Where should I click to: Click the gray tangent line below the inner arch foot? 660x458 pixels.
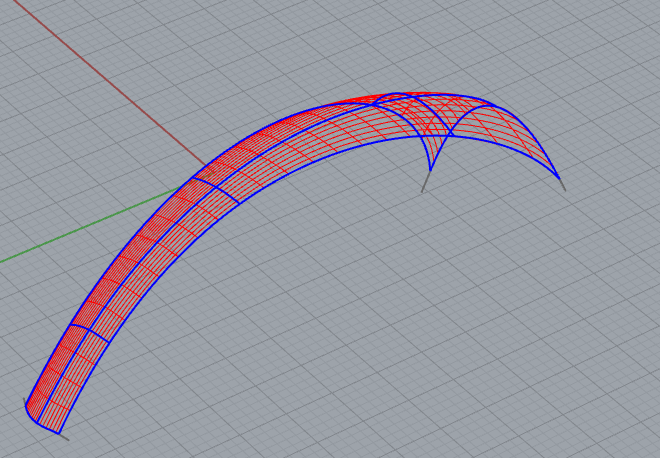[426, 181]
